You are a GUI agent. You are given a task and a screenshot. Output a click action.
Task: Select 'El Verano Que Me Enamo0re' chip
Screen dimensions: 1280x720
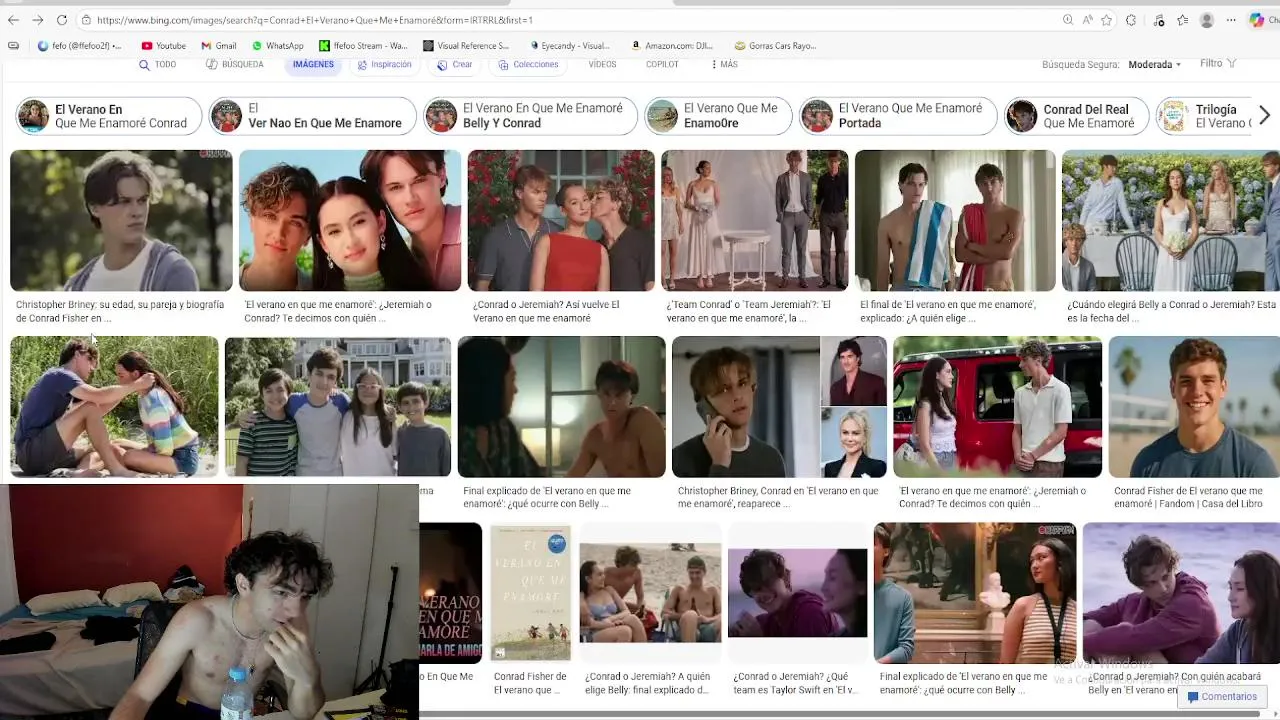718,116
